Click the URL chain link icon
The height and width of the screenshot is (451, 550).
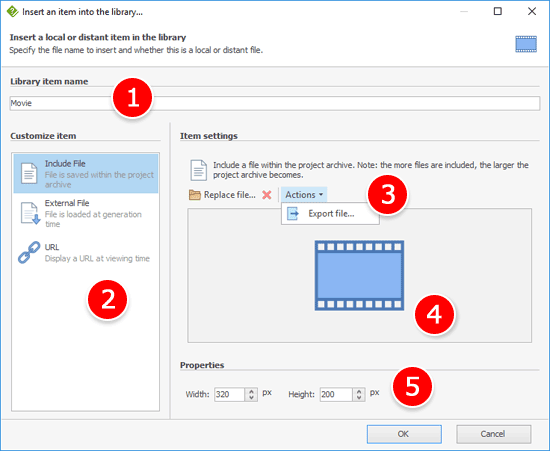pos(29,252)
